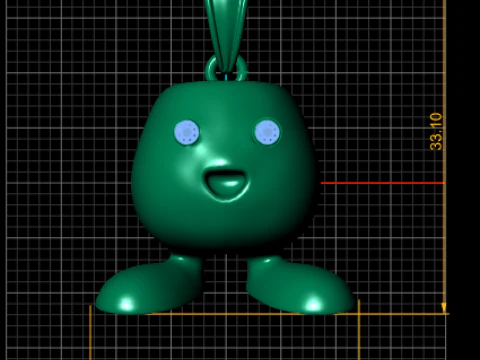The image size is (480, 360).
Task: Click the 33.10 height dimension label
Action: pyautogui.click(x=436, y=131)
